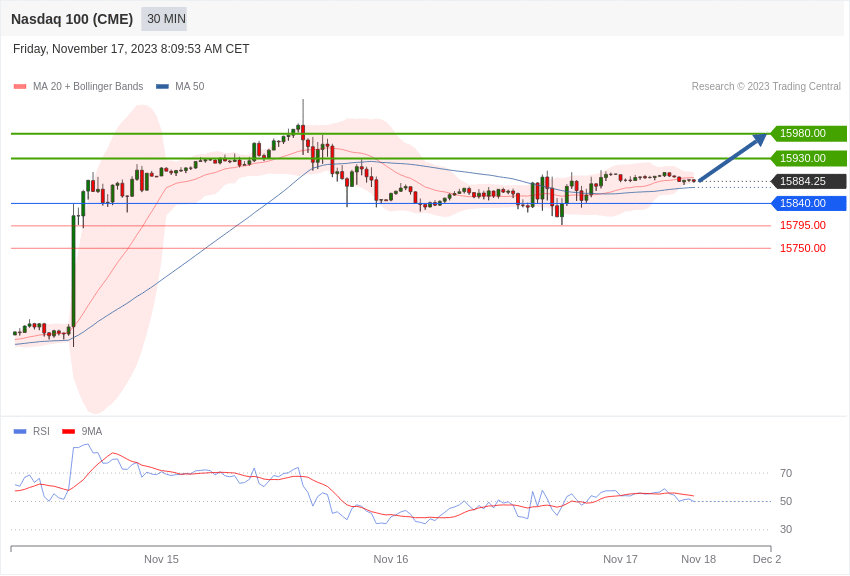Click the Nasdaq 100 (CME) title
The width and height of the screenshot is (850, 576).
tap(72, 19)
